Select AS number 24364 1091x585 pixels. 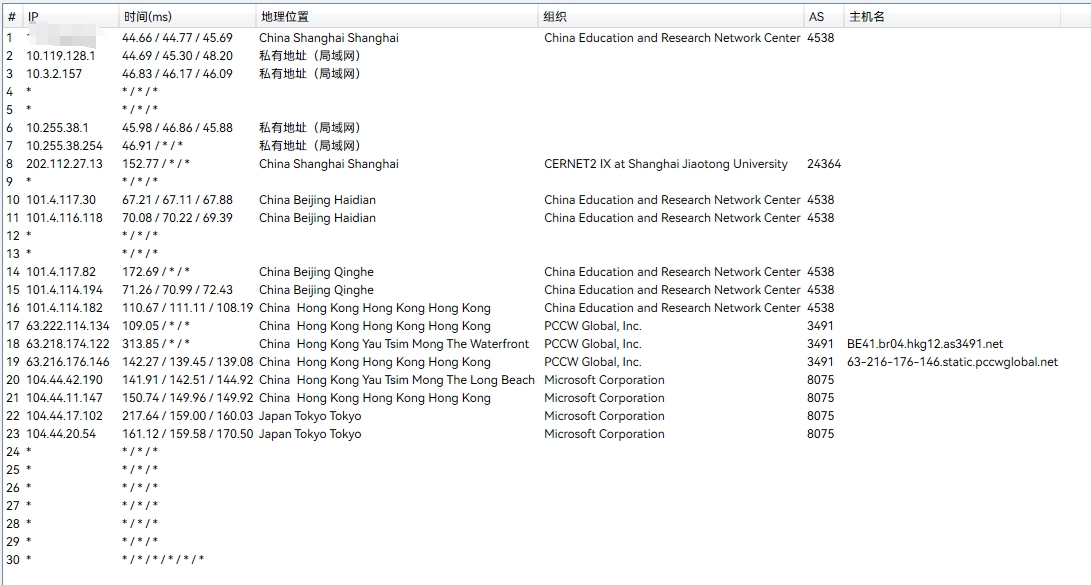point(823,164)
